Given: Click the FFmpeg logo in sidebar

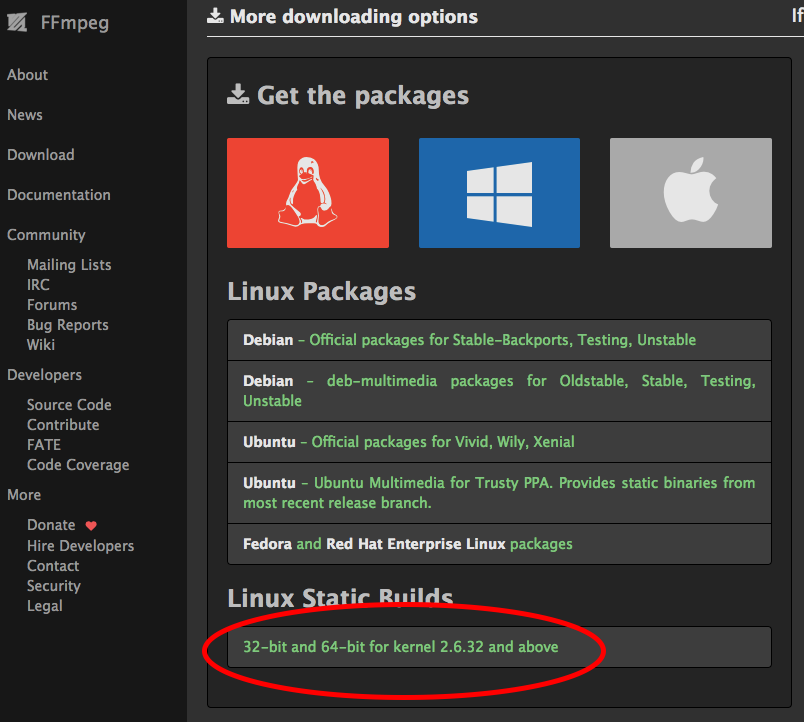Looking at the screenshot, I should coord(17,22).
